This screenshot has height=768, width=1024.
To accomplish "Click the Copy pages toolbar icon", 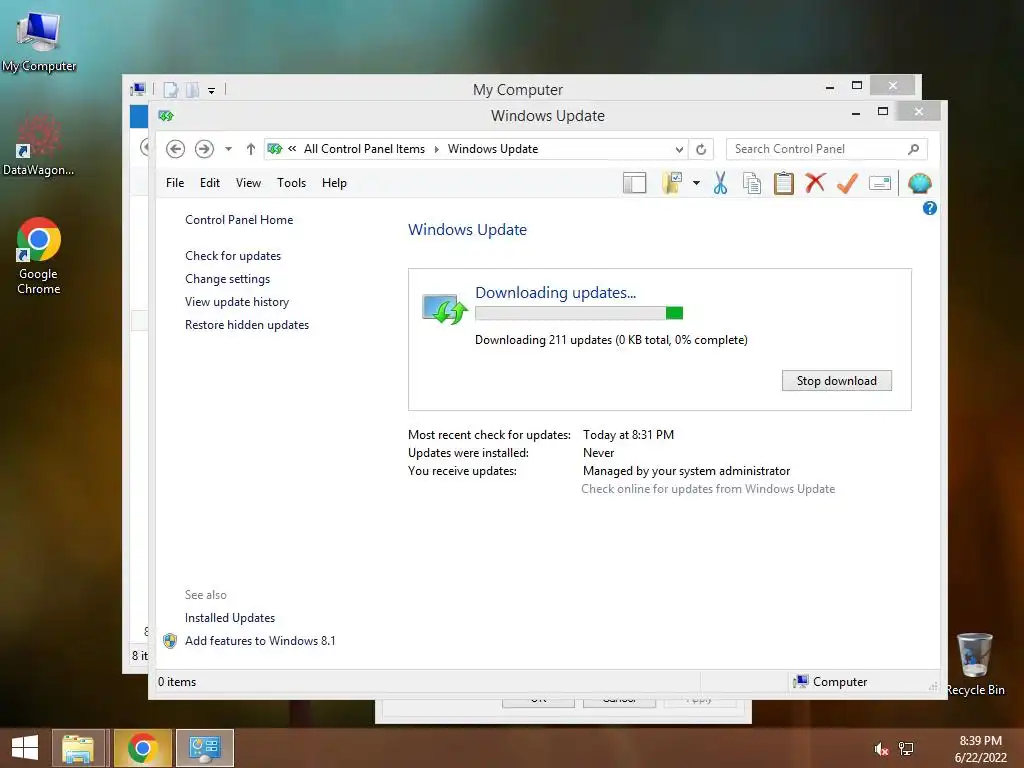I will [752, 184].
